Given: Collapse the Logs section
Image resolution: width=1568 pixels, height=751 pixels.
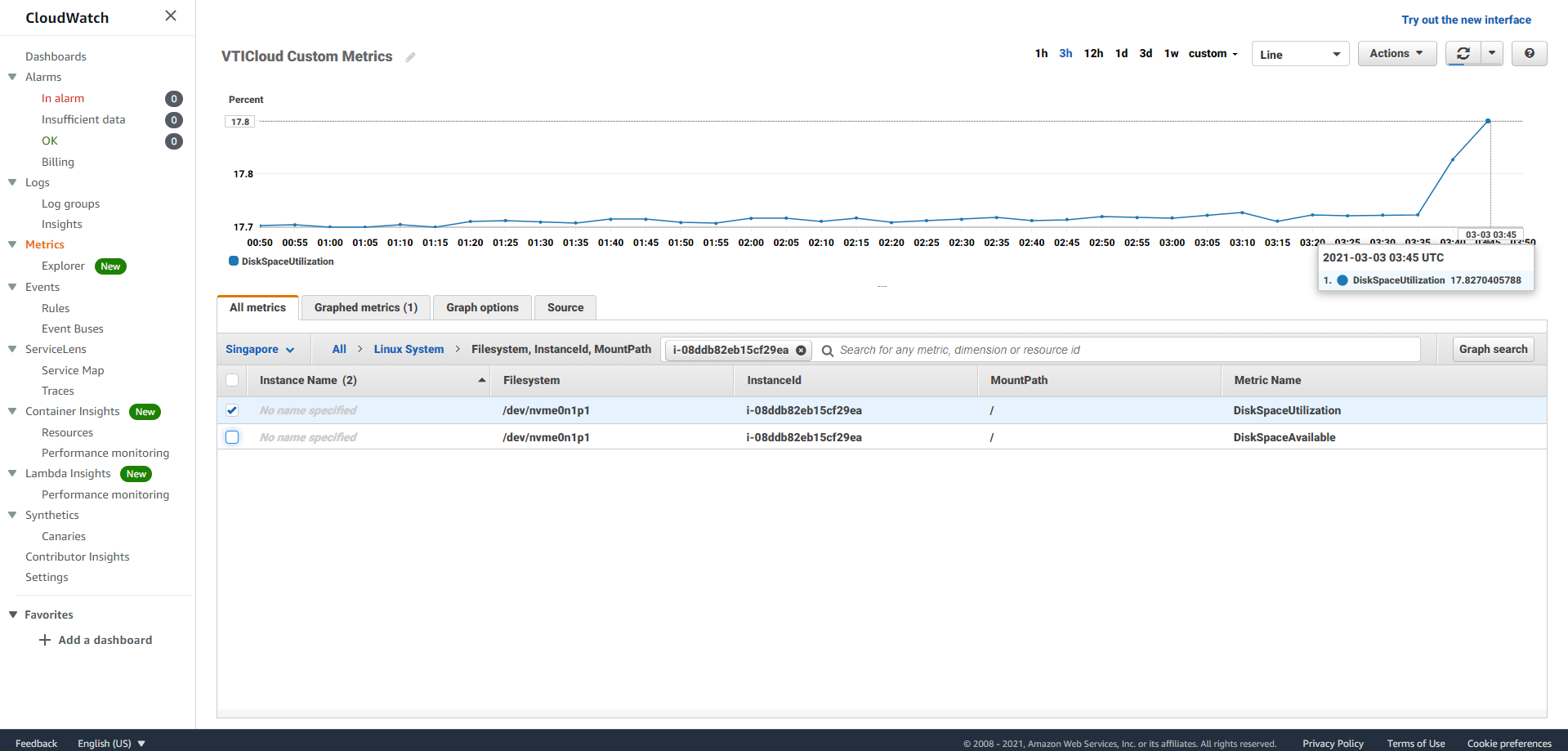Looking at the screenshot, I should (x=12, y=182).
